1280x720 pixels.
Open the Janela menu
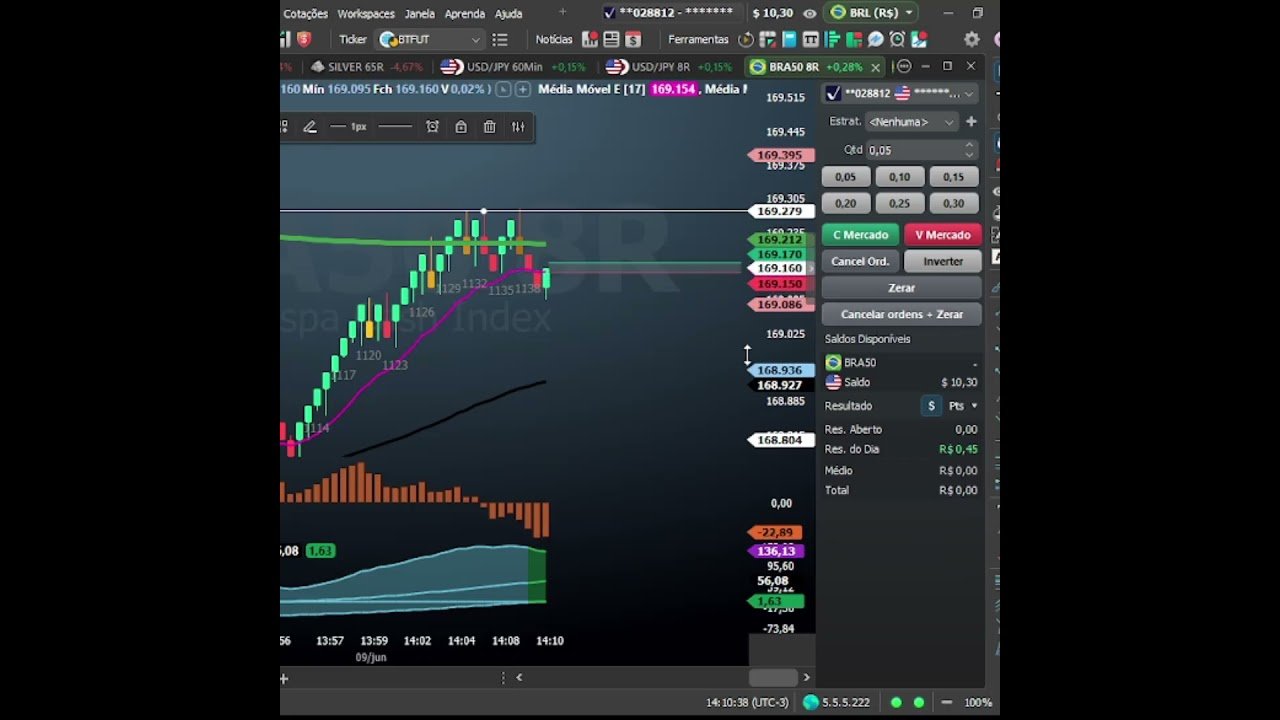tap(419, 14)
